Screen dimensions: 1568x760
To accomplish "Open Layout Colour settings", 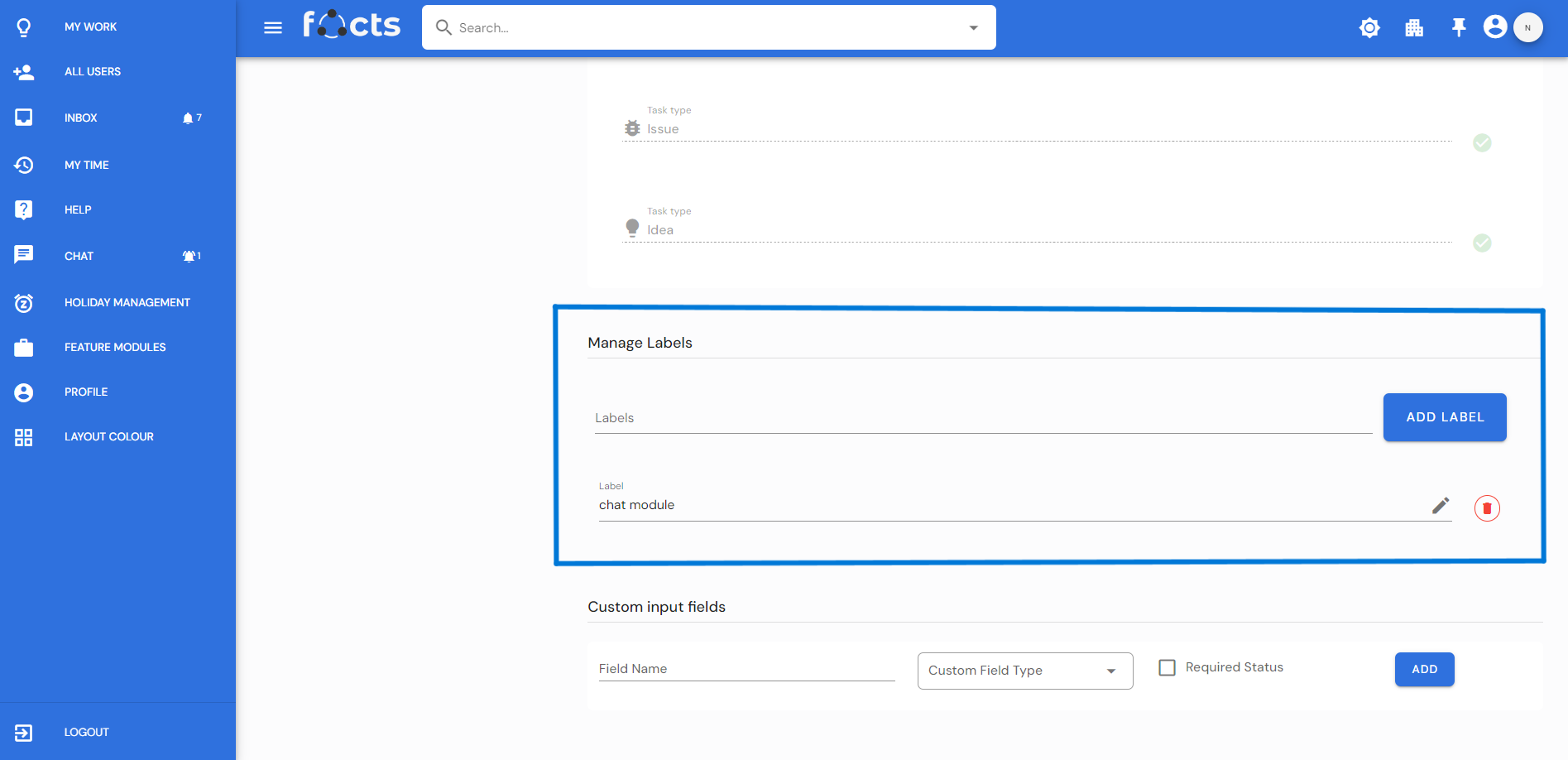I will coord(108,436).
